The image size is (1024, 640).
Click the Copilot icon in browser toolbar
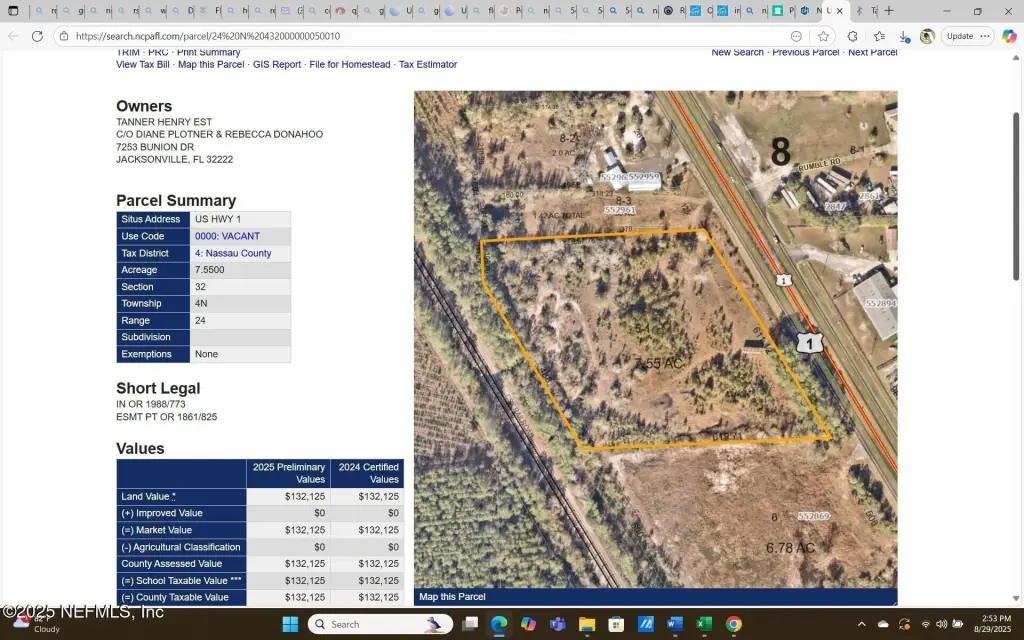(x=1009, y=36)
